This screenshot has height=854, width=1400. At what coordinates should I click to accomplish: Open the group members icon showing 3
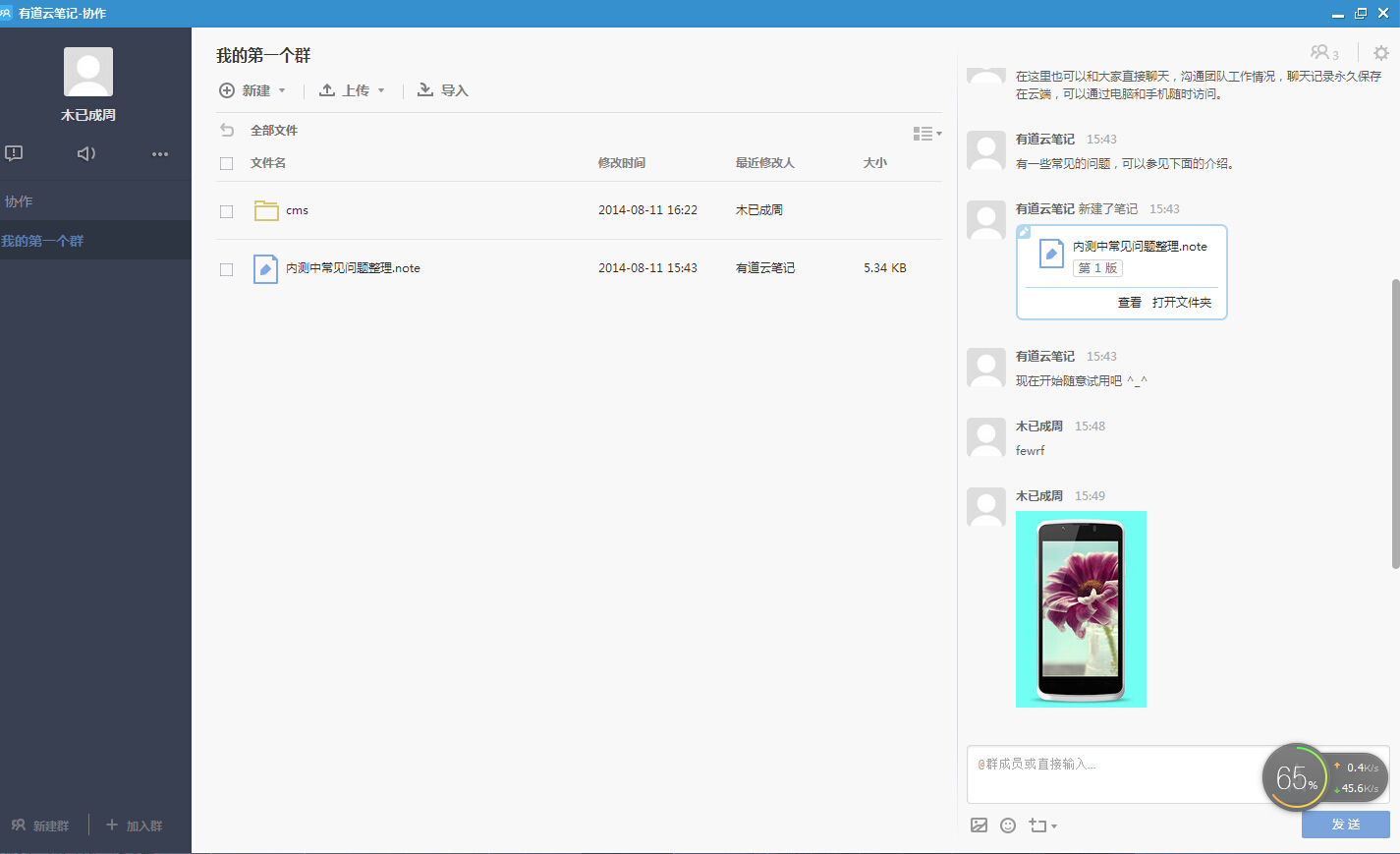click(1324, 53)
